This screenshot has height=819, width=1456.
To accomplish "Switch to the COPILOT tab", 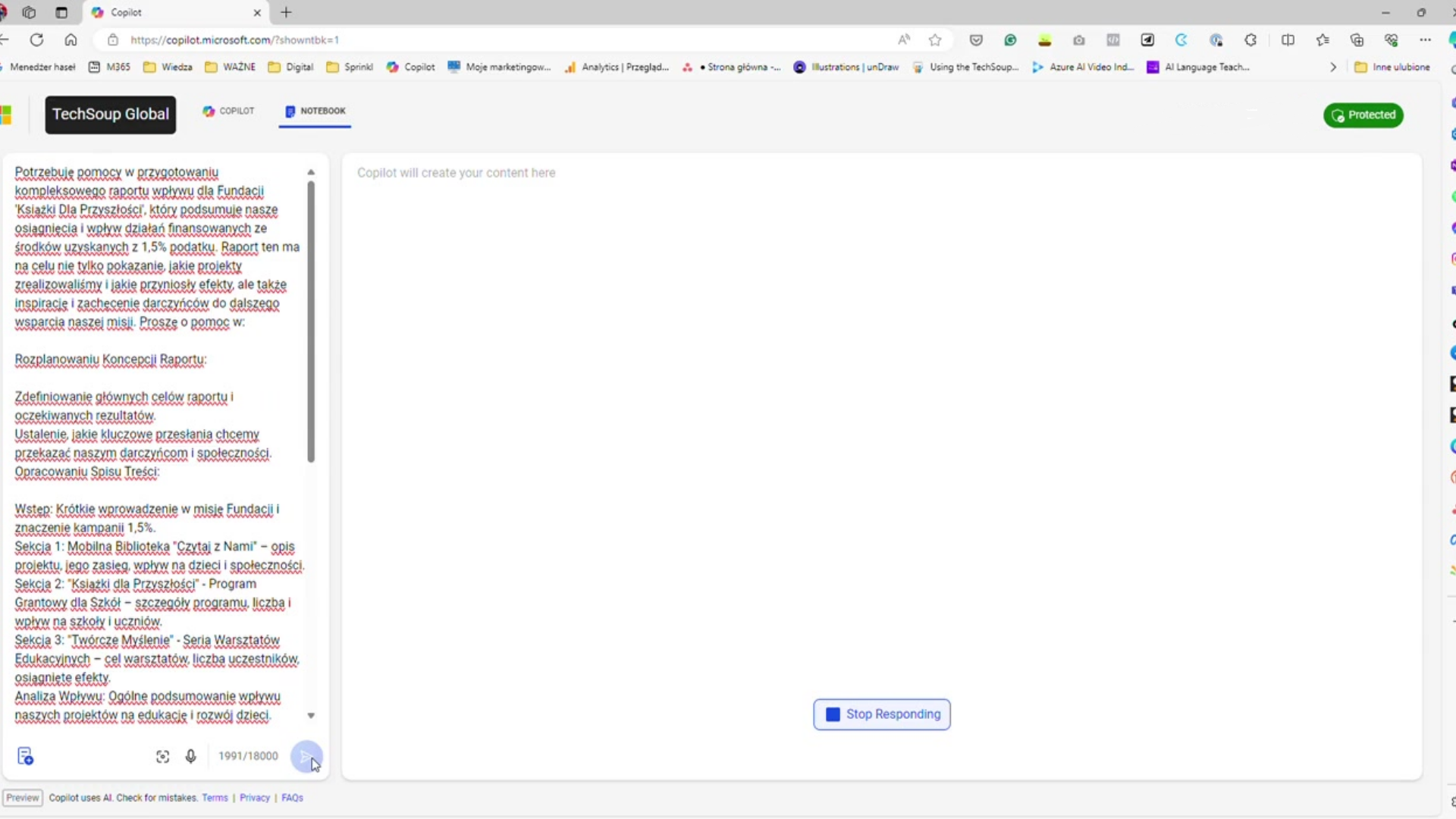I will 228,111.
